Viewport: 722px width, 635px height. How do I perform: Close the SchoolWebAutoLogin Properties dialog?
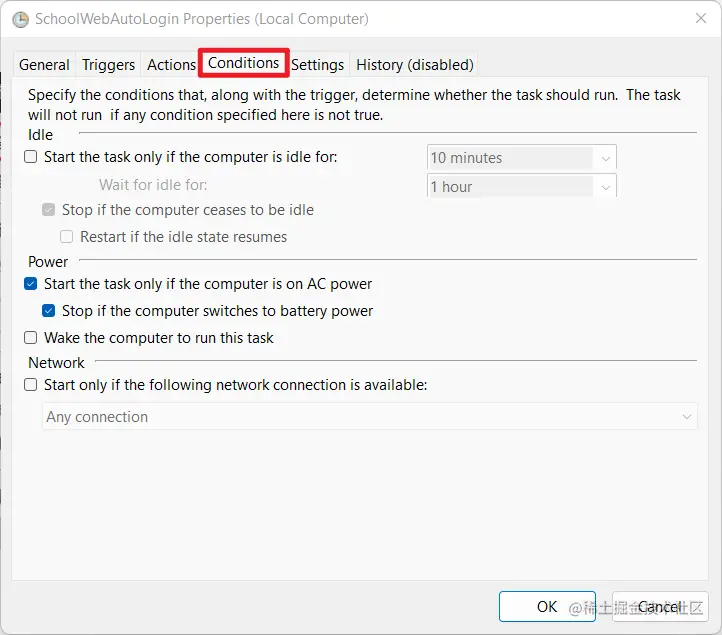(701, 18)
